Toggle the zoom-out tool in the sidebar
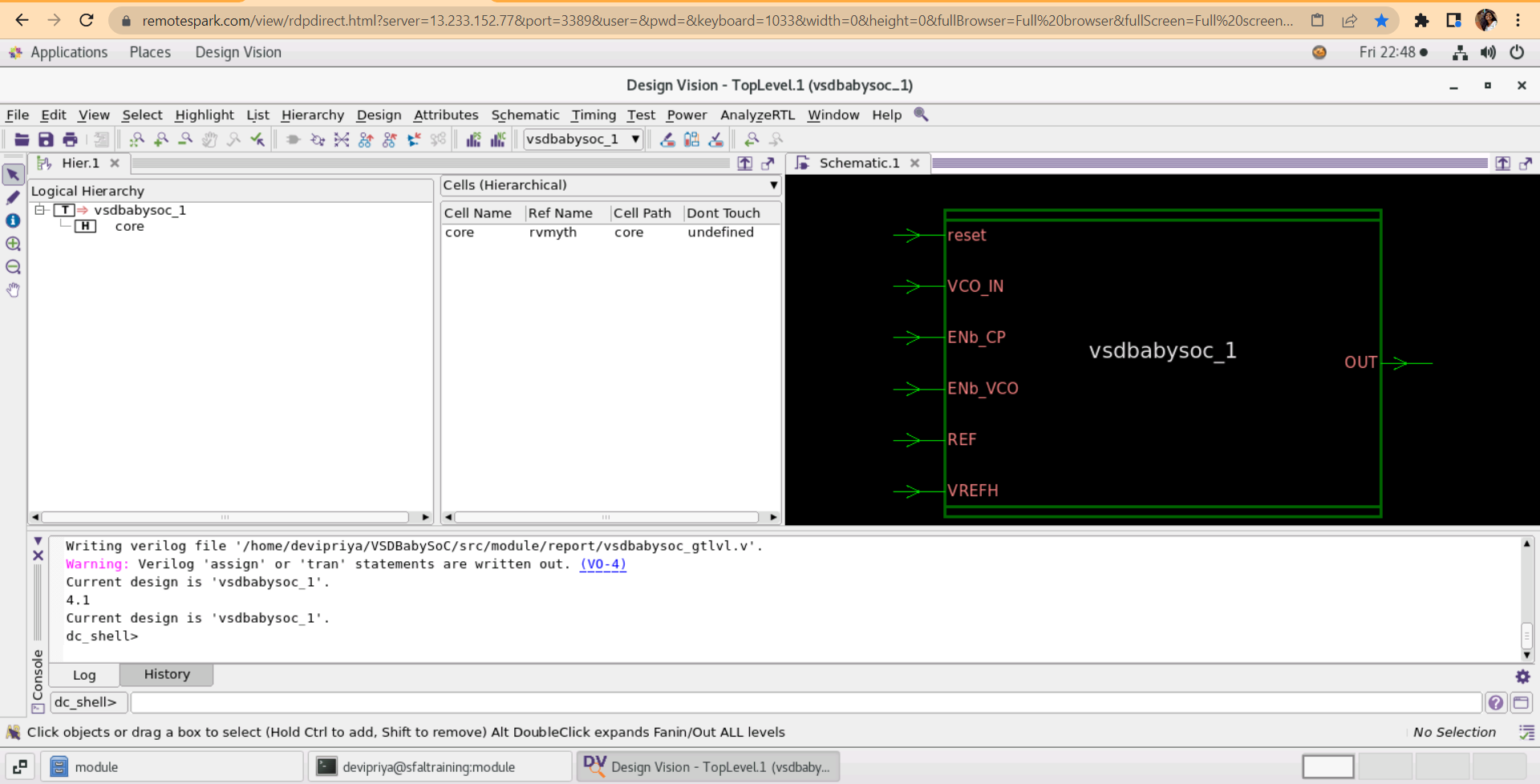This screenshot has width=1540, height=784. (x=13, y=267)
